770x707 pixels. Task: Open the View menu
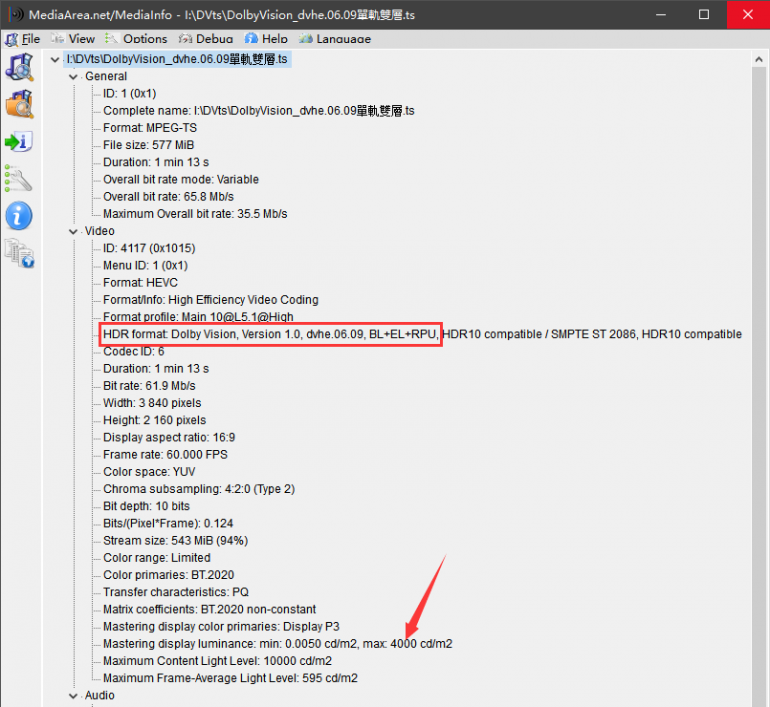click(74, 39)
